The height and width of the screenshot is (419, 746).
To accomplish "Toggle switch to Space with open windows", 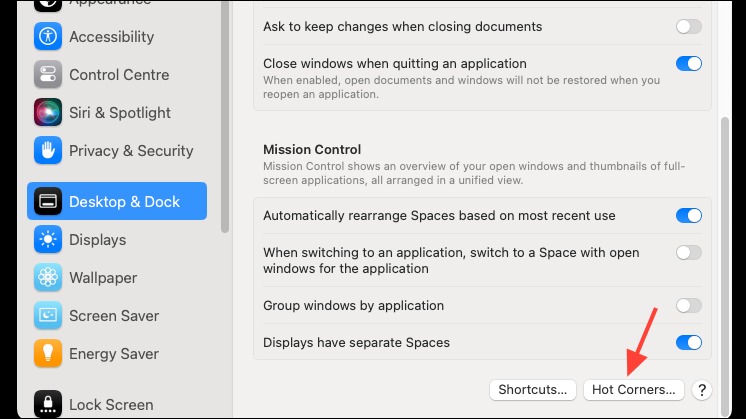I will pyautogui.click(x=688, y=253).
